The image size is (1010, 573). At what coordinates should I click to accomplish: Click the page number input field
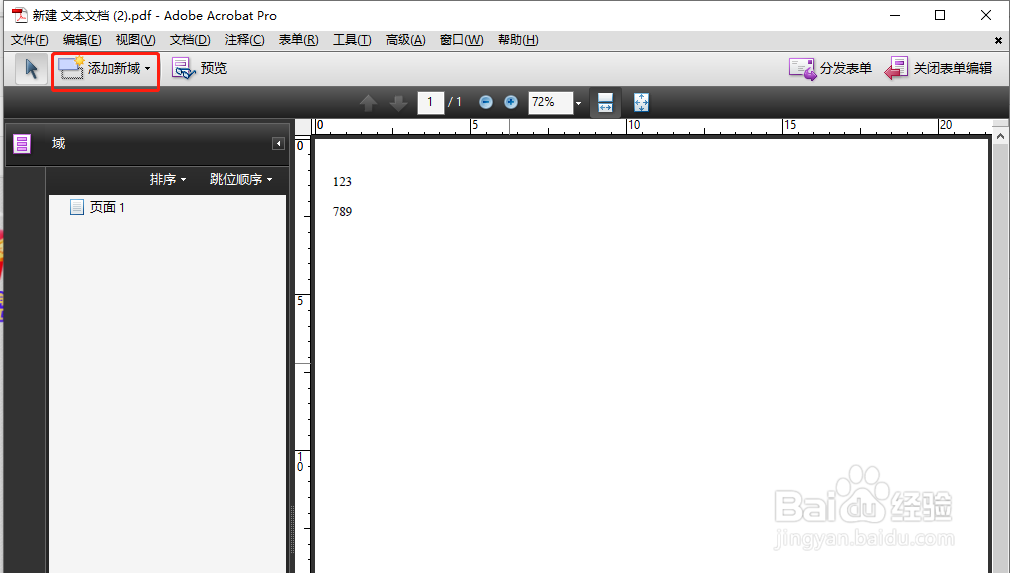click(430, 102)
